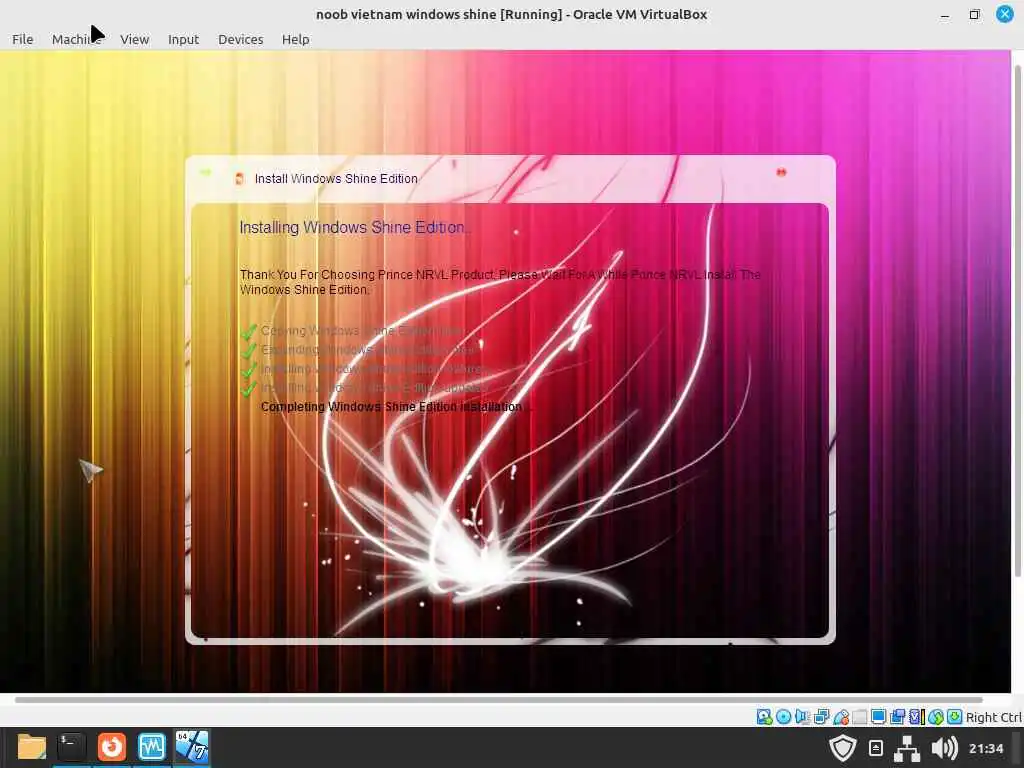
Task: Click the virtualization features V icon
Action: pyautogui.click(x=916, y=717)
